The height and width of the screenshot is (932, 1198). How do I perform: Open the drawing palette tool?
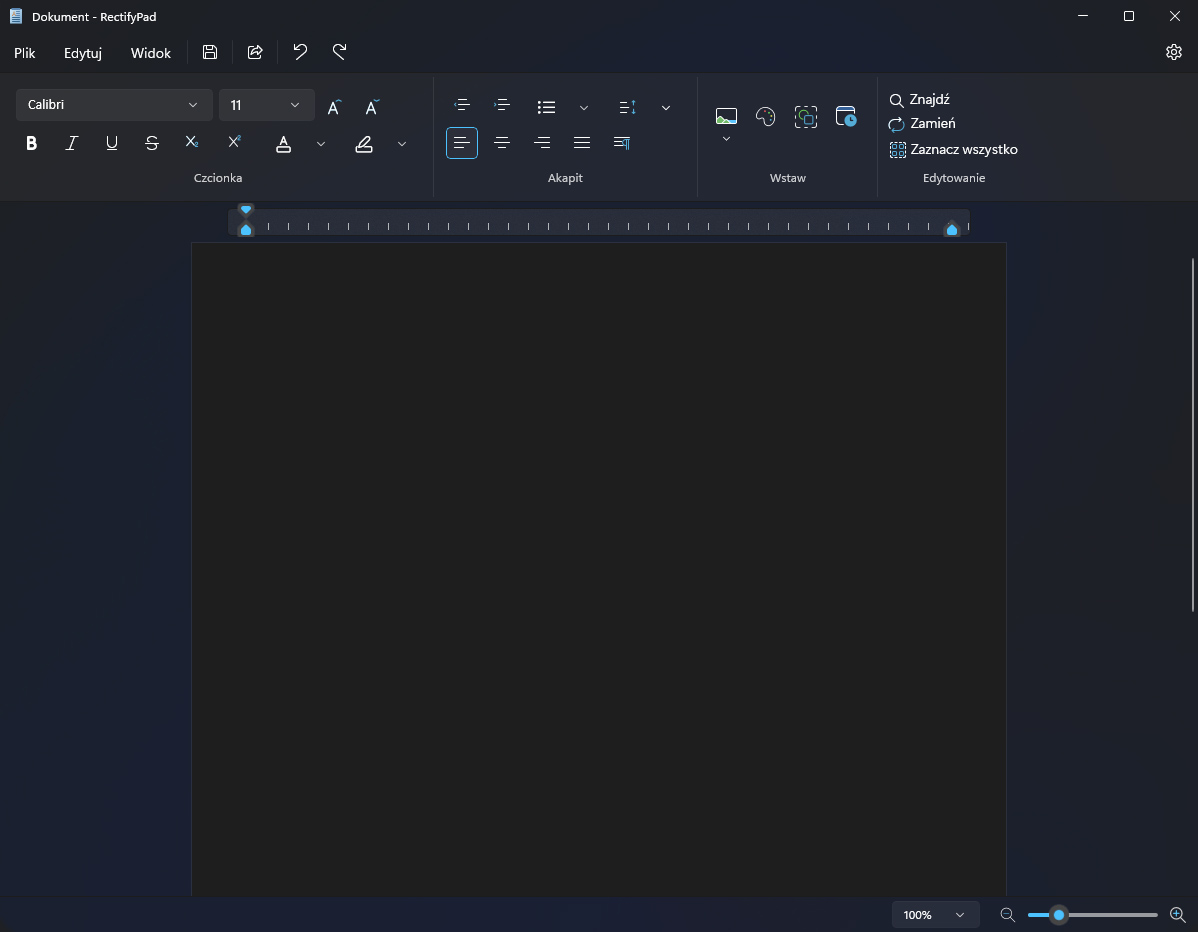pyautogui.click(x=765, y=117)
